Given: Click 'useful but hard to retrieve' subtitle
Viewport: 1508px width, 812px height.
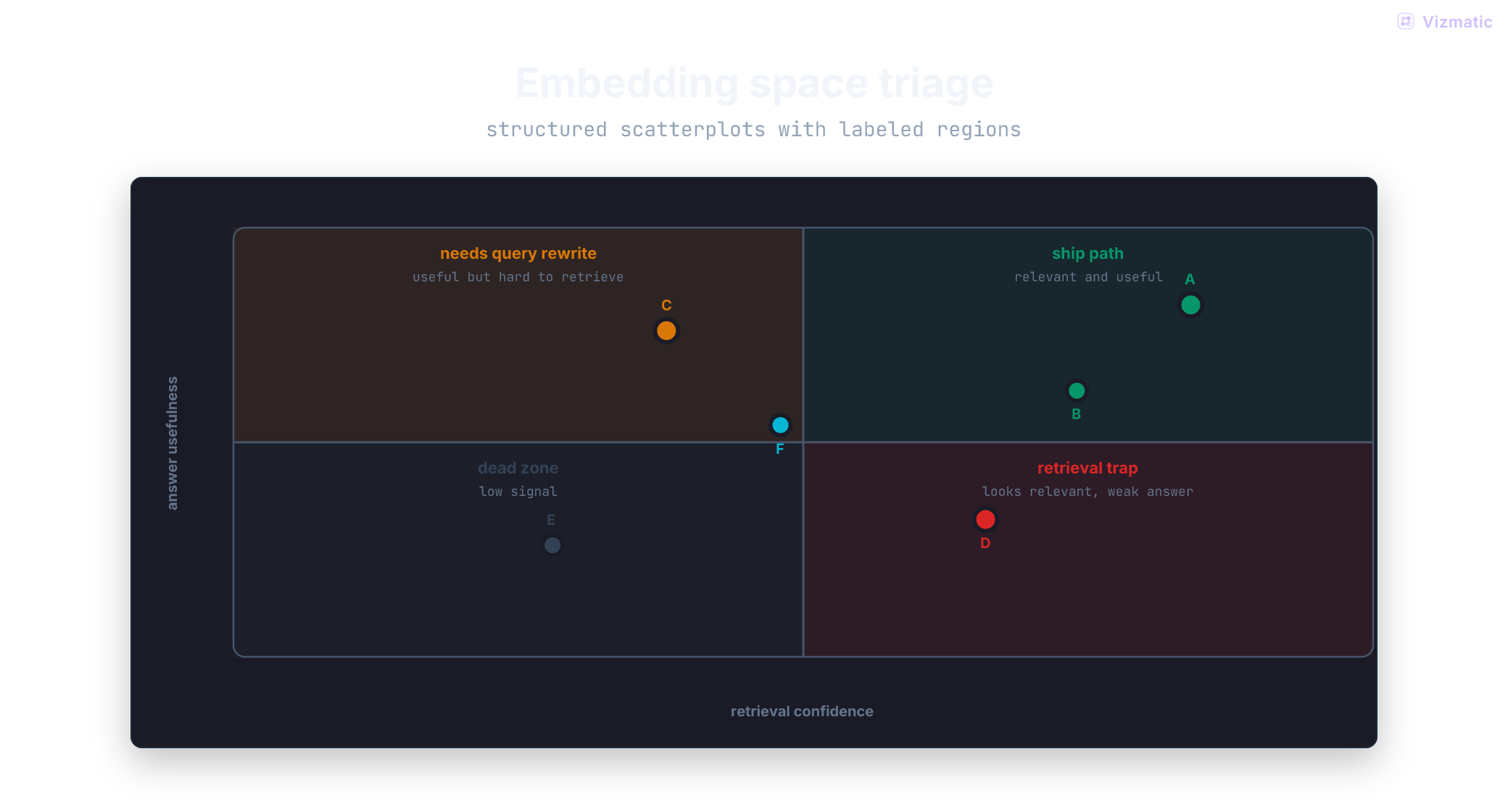Looking at the screenshot, I should tap(518, 277).
